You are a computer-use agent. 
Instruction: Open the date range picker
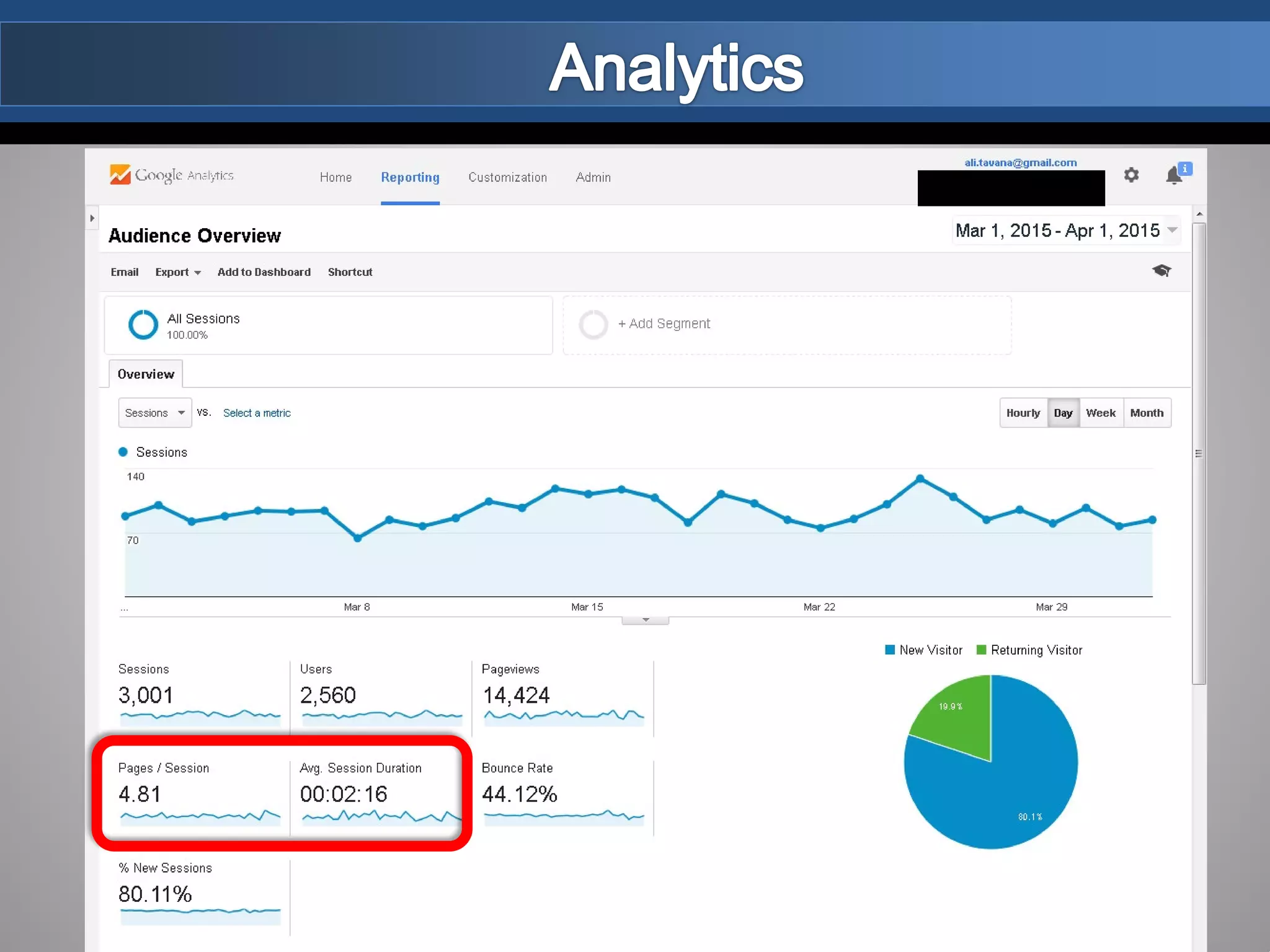[1065, 231]
